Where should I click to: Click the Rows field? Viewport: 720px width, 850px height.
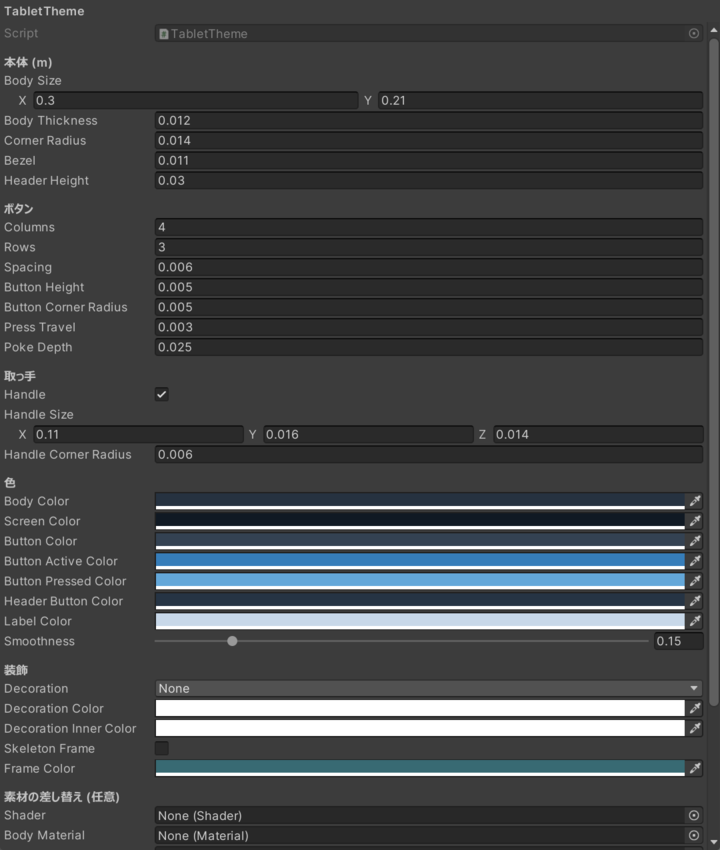tap(429, 247)
